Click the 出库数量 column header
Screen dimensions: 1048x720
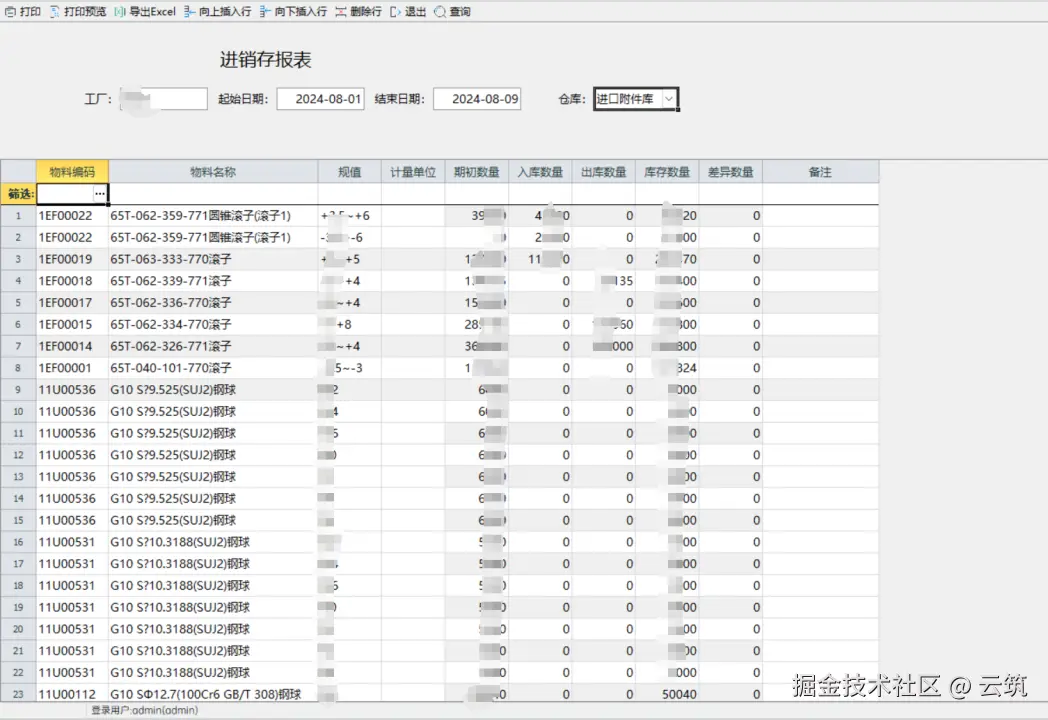click(x=604, y=172)
